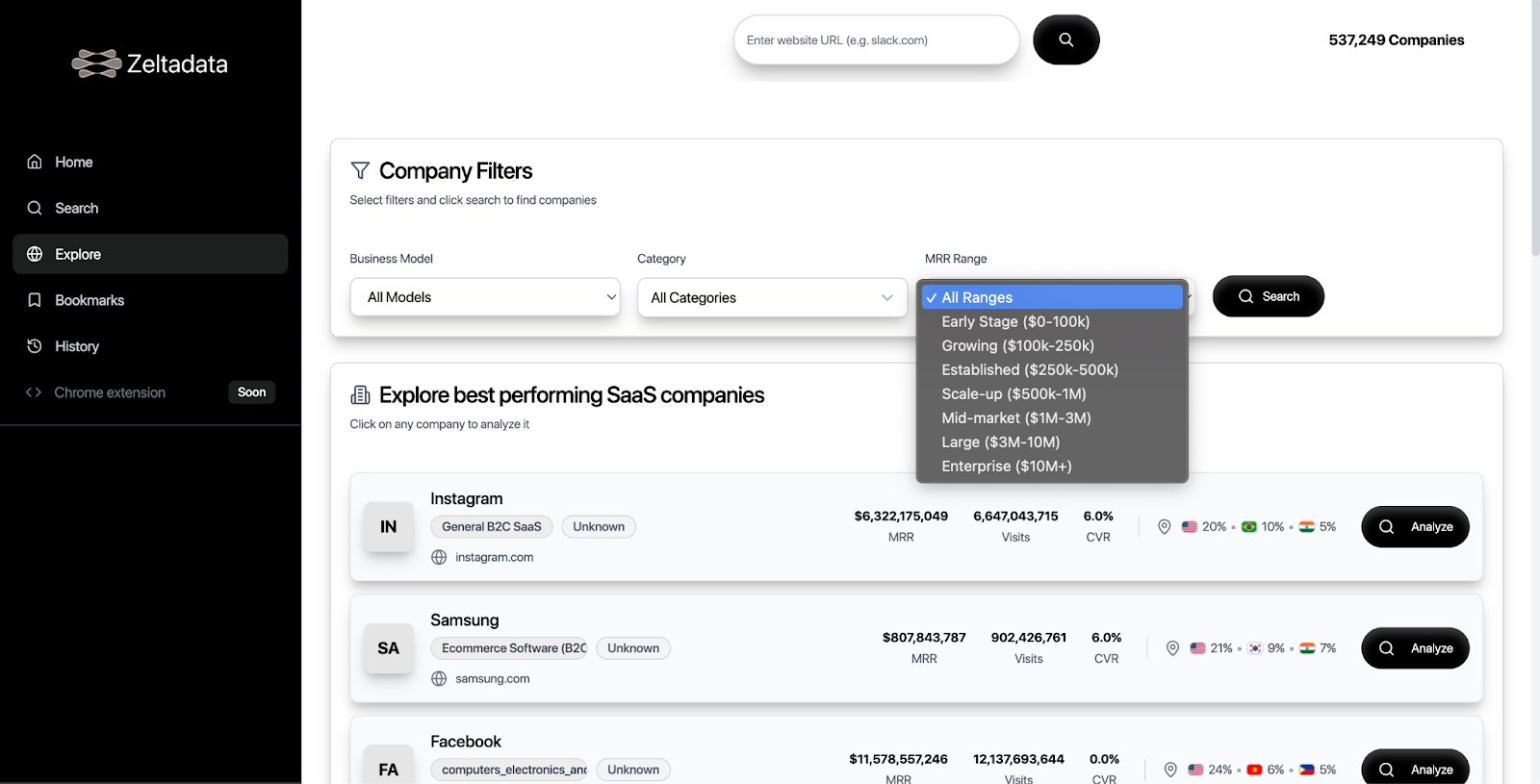Click computers_electronics tag on Facebook

510,770
